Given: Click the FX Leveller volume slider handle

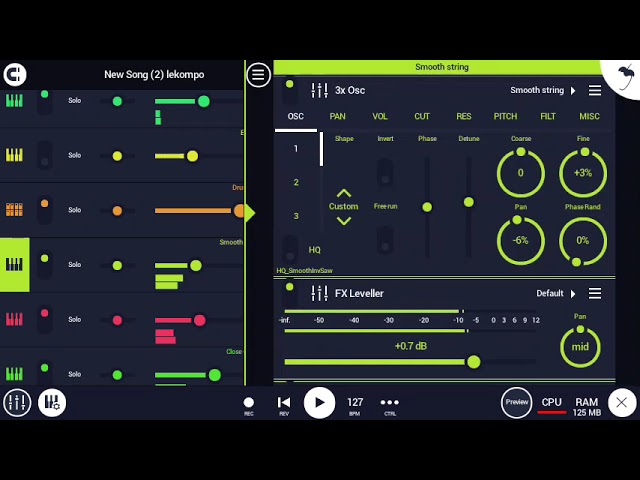Looking at the screenshot, I should [x=473, y=362].
